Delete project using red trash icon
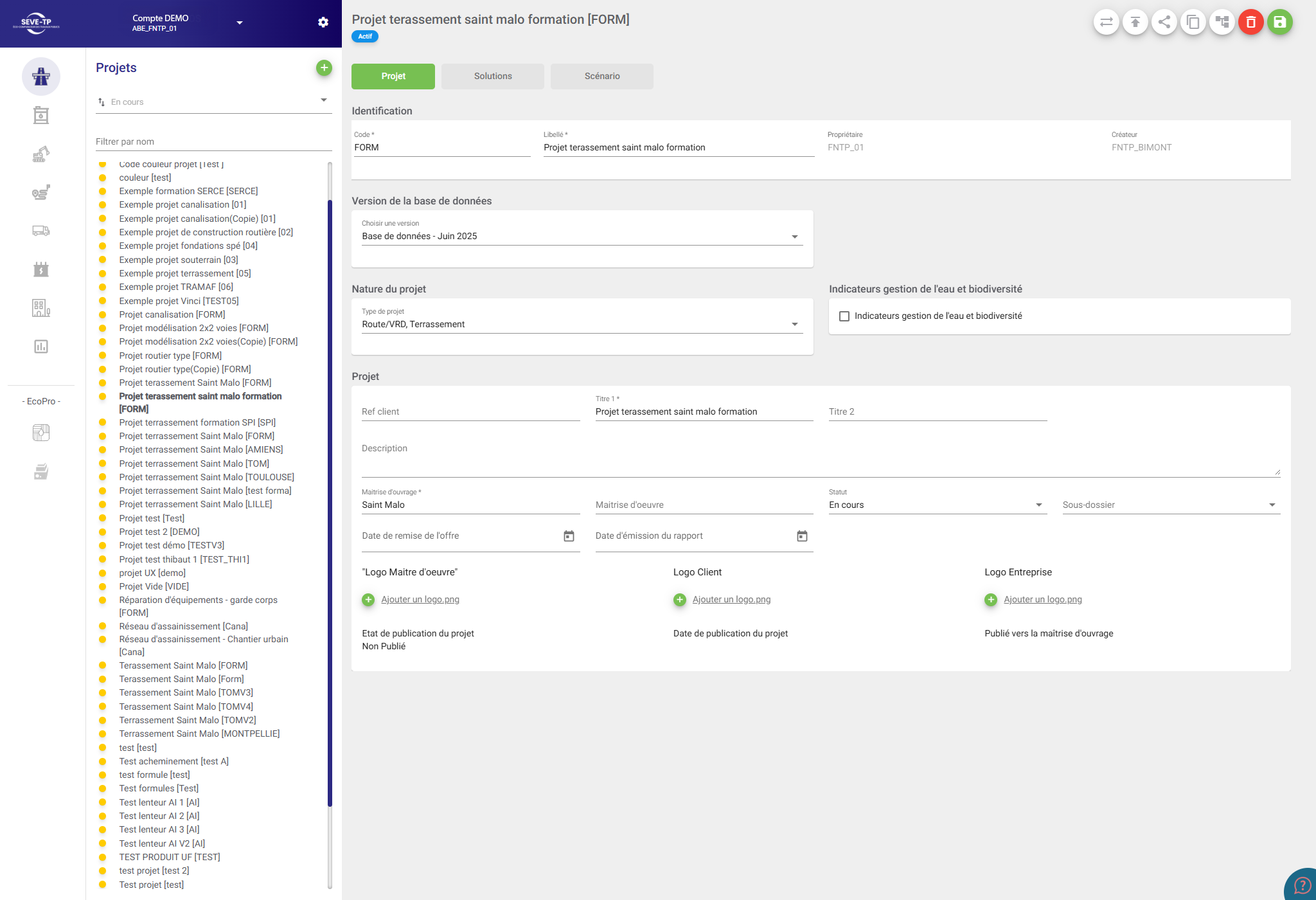Image resolution: width=1316 pixels, height=900 pixels. pos(1250,22)
